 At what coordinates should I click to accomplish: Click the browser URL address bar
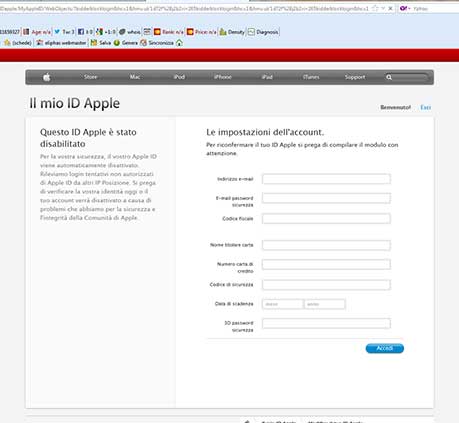coord(185,9)
